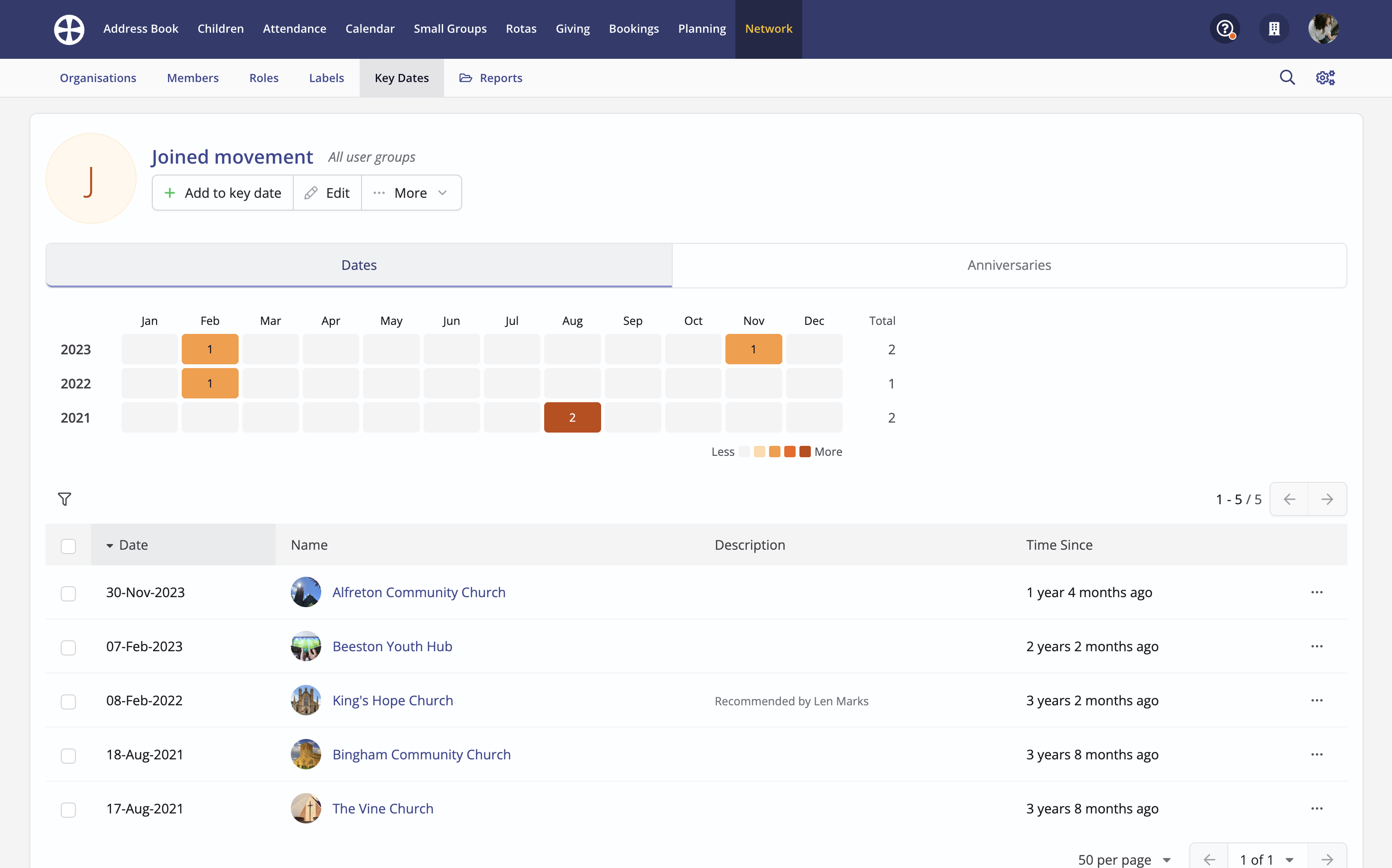
Task: Open the actions ellipsis for Alfreton Community Church
Action: coord(1317,592)
